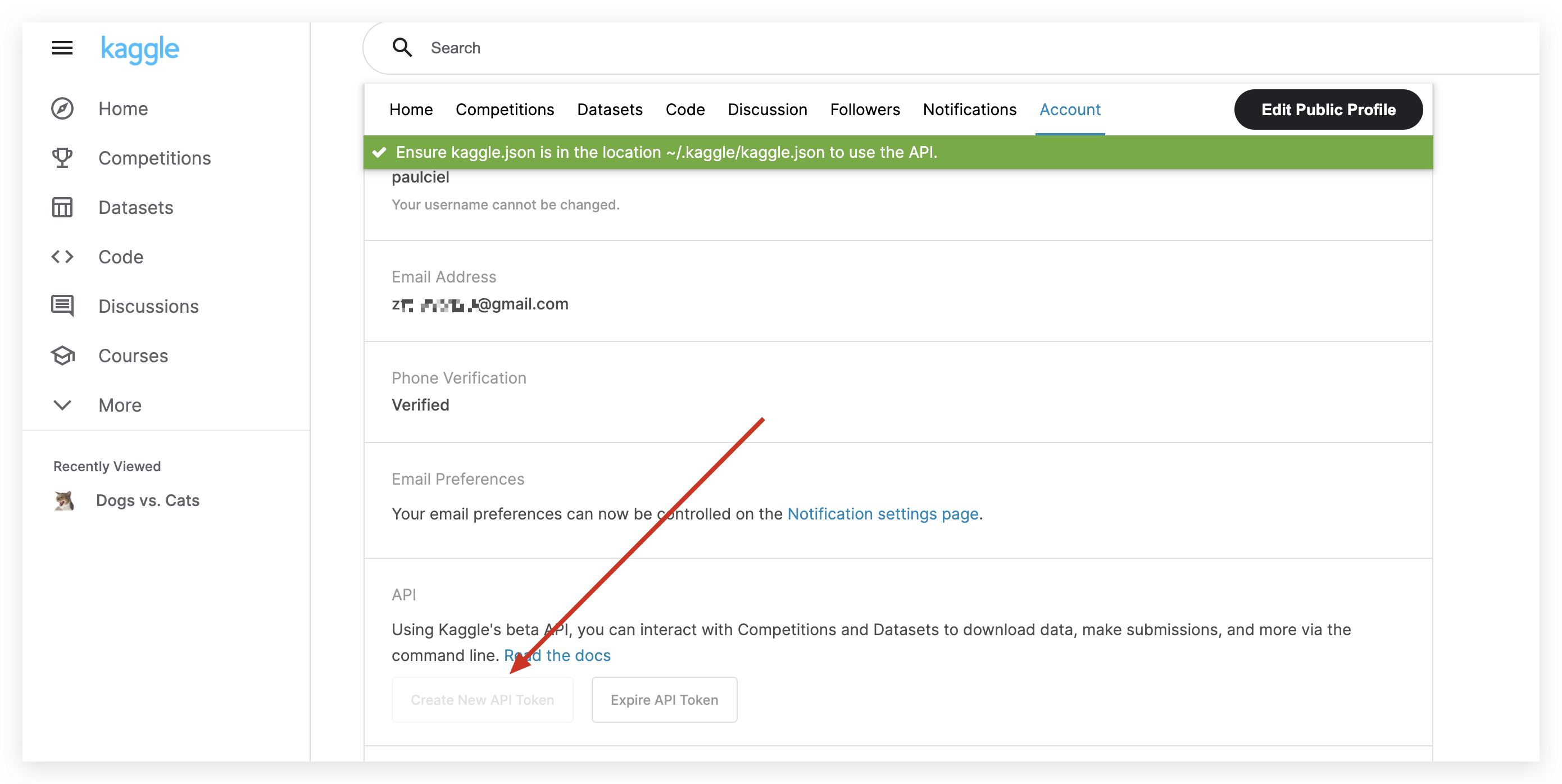Click the green banner checkmark icon
This screenshot has width=1562, height=784.
(x=379, y=152)
